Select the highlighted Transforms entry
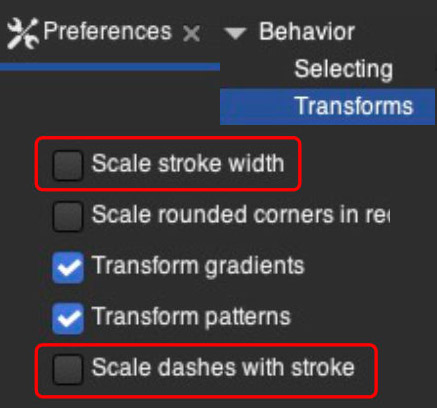Screen dimensions: 437x408 click(328, 106)
